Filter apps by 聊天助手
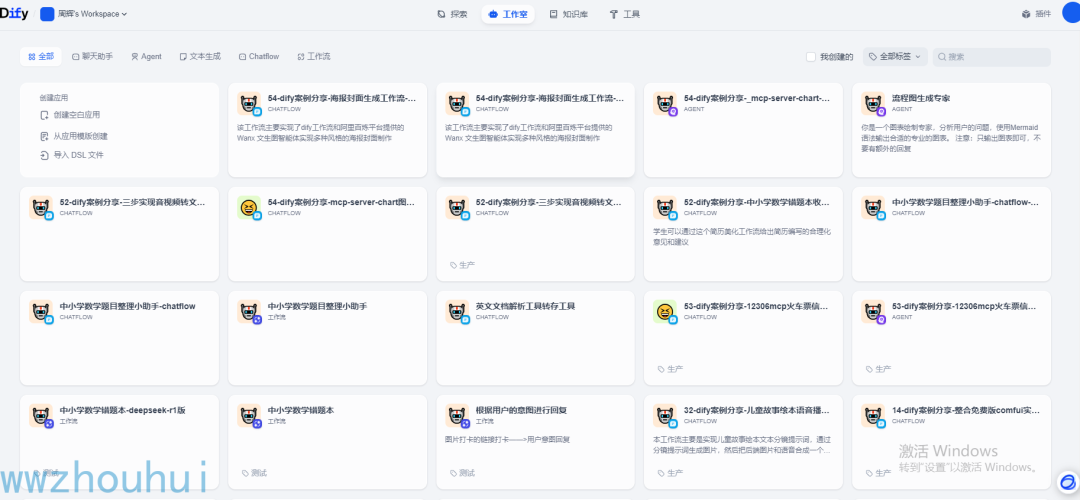Screen dimensions: 1080x500 click(x=92, y=56)
